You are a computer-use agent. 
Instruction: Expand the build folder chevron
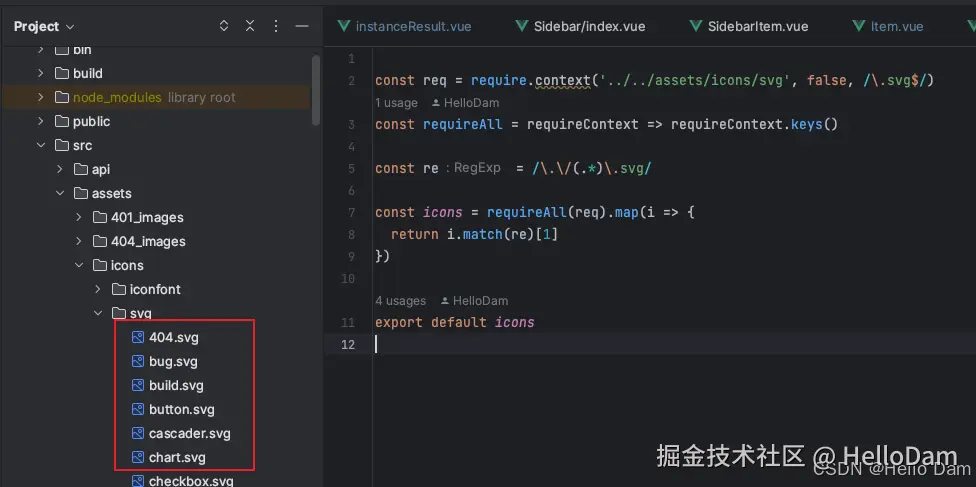tap(41, 73)
